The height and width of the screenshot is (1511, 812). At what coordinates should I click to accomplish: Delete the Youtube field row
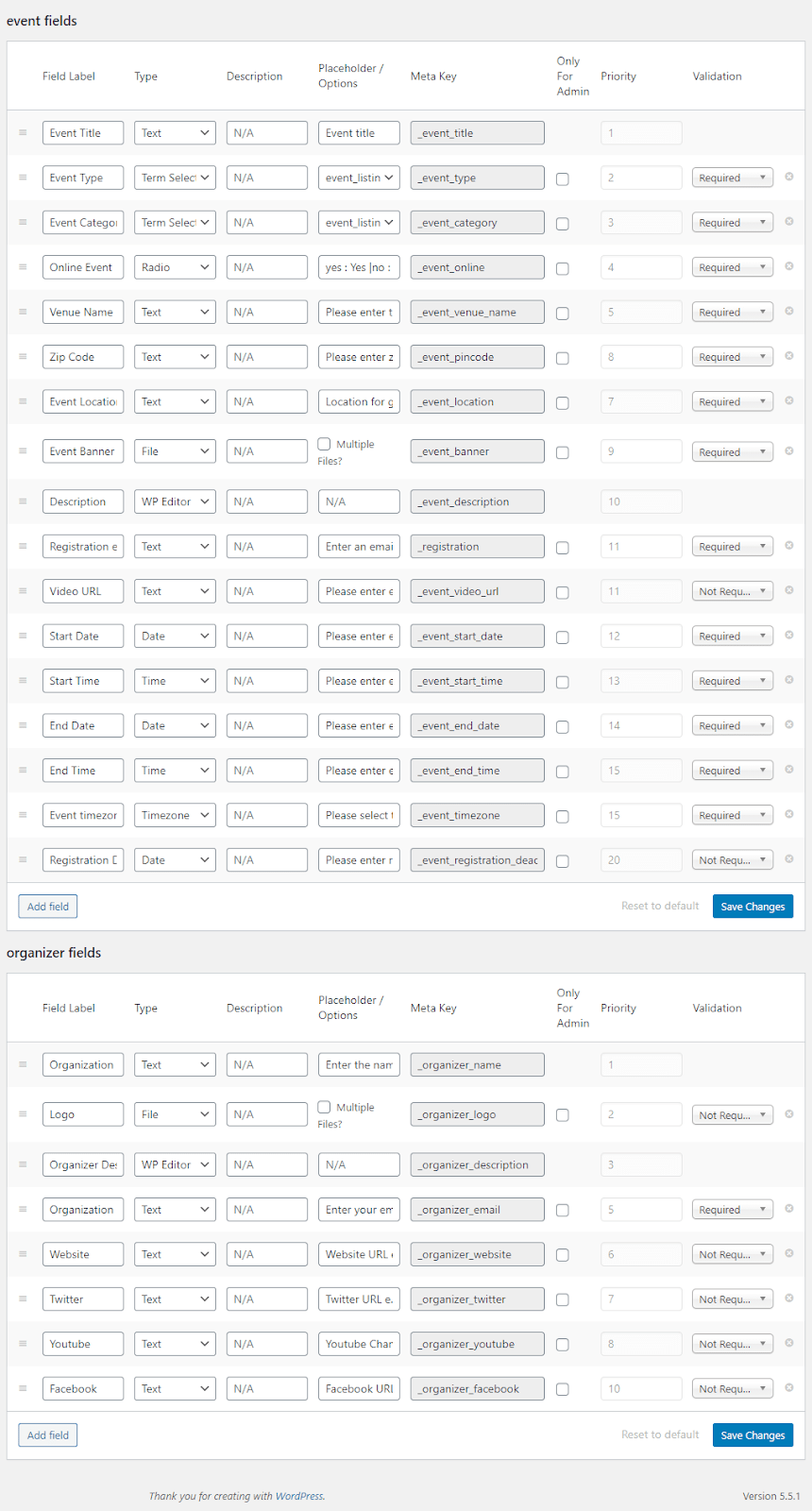click(788, 1343)
